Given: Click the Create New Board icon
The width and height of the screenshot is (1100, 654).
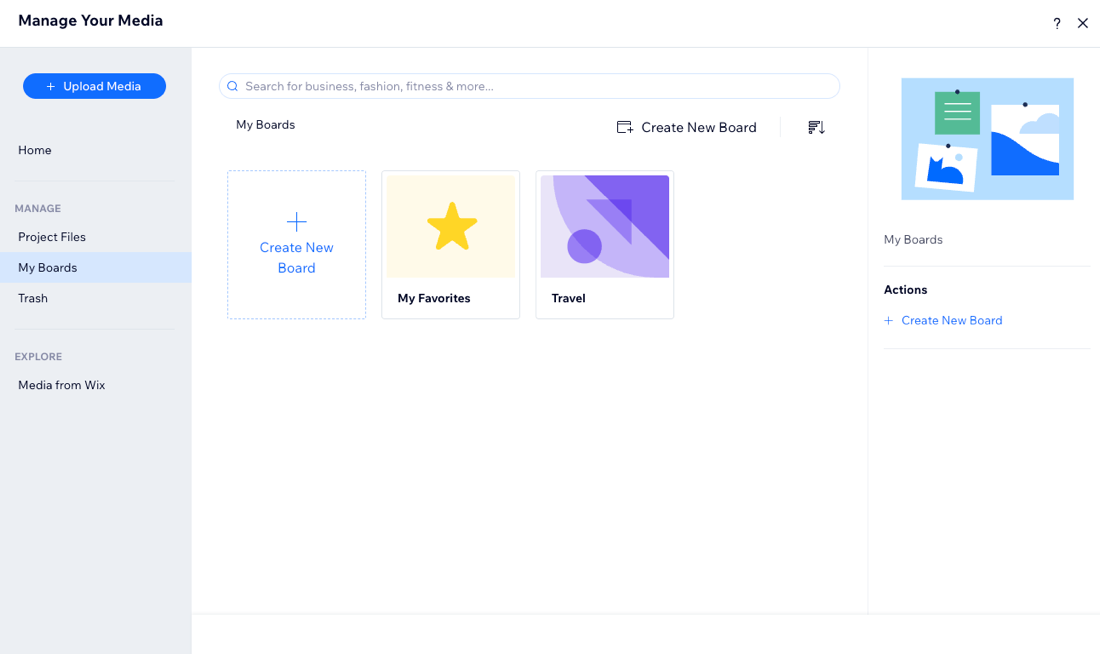Looking at the screenshot, I should click(624, 127).
